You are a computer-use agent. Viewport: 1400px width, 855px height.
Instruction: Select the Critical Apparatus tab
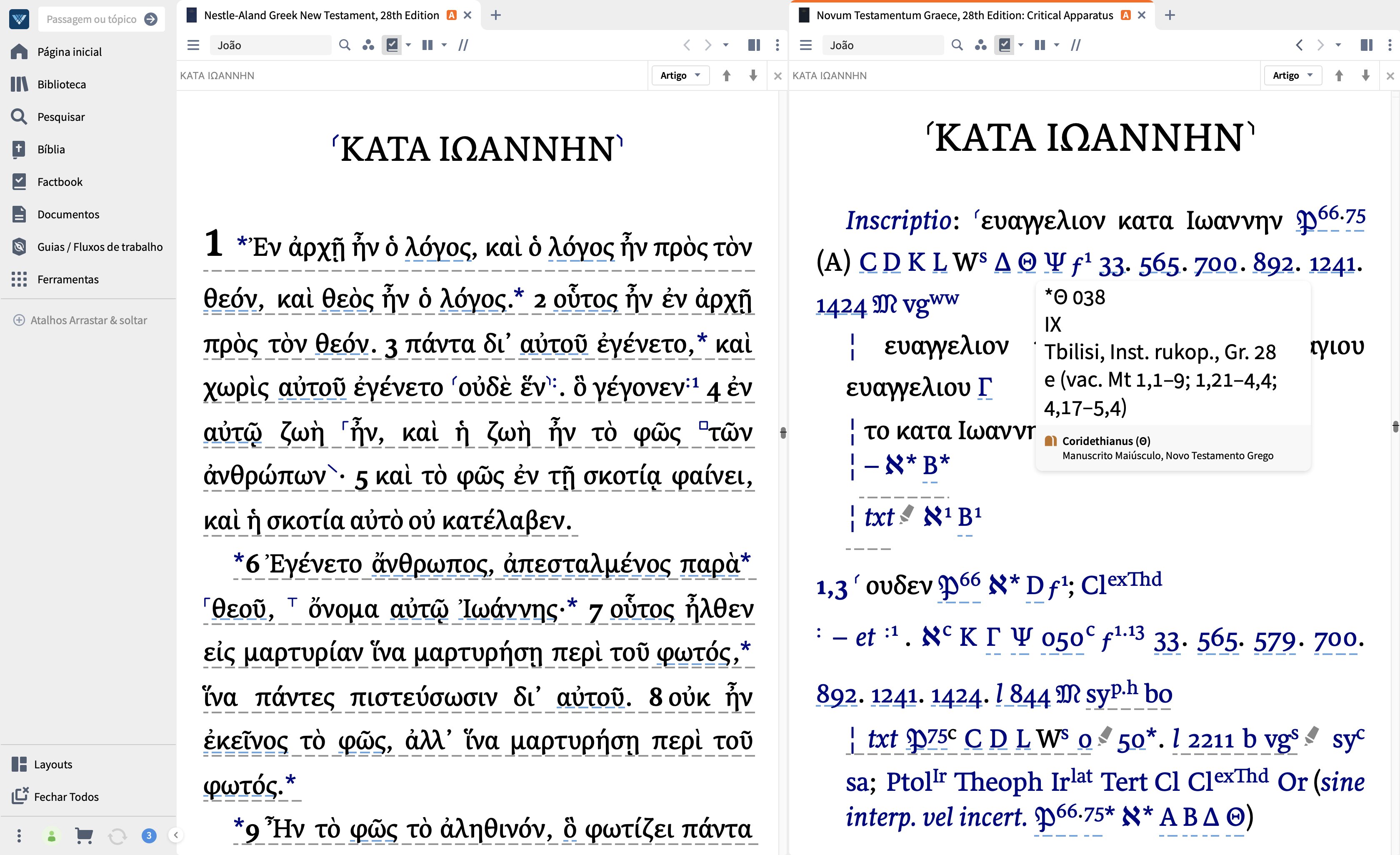964,15
